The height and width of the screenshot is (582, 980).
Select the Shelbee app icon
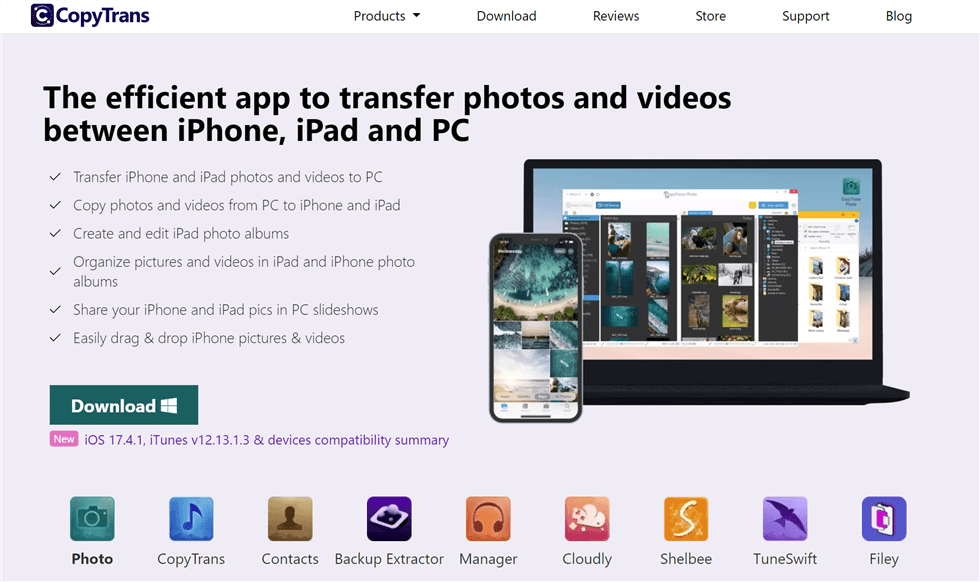click(x=686, y=518)
